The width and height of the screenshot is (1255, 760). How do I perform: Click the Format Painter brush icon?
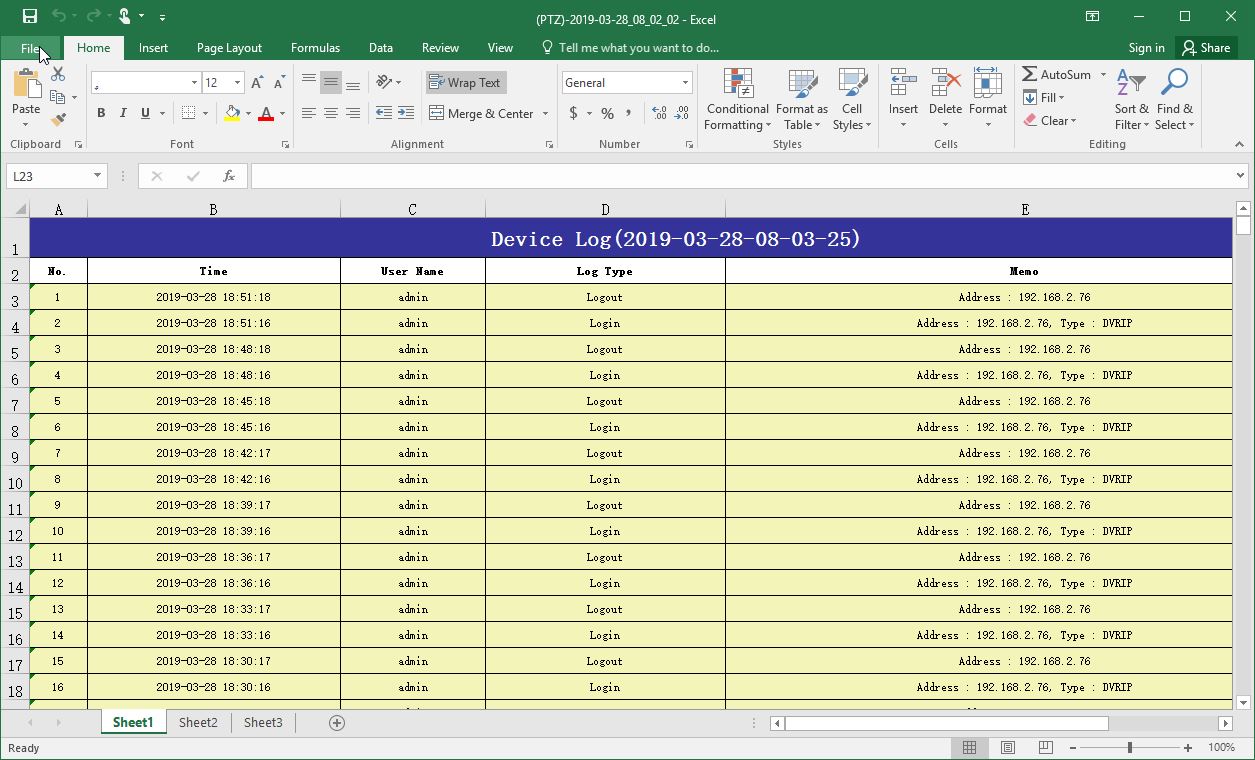pyautogui.click(x=58, y=120)
